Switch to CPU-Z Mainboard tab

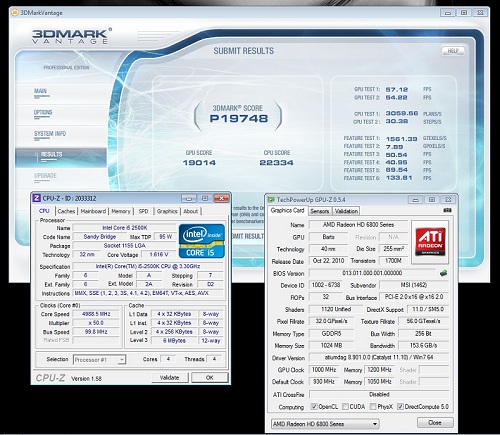coord(93,211)
